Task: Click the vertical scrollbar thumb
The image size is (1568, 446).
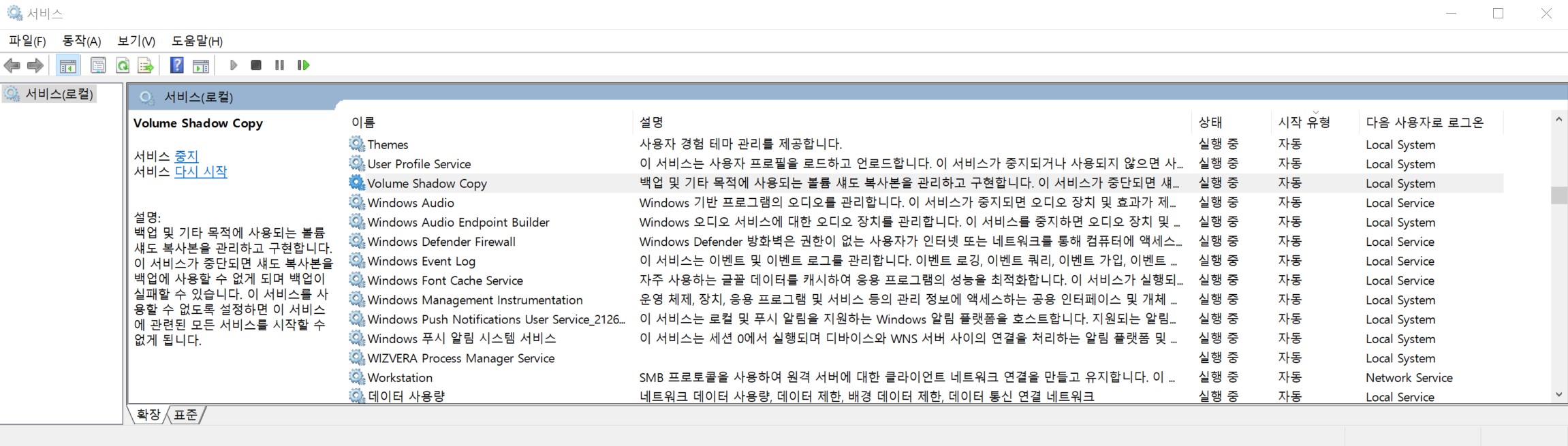Action: (1558, 195)
